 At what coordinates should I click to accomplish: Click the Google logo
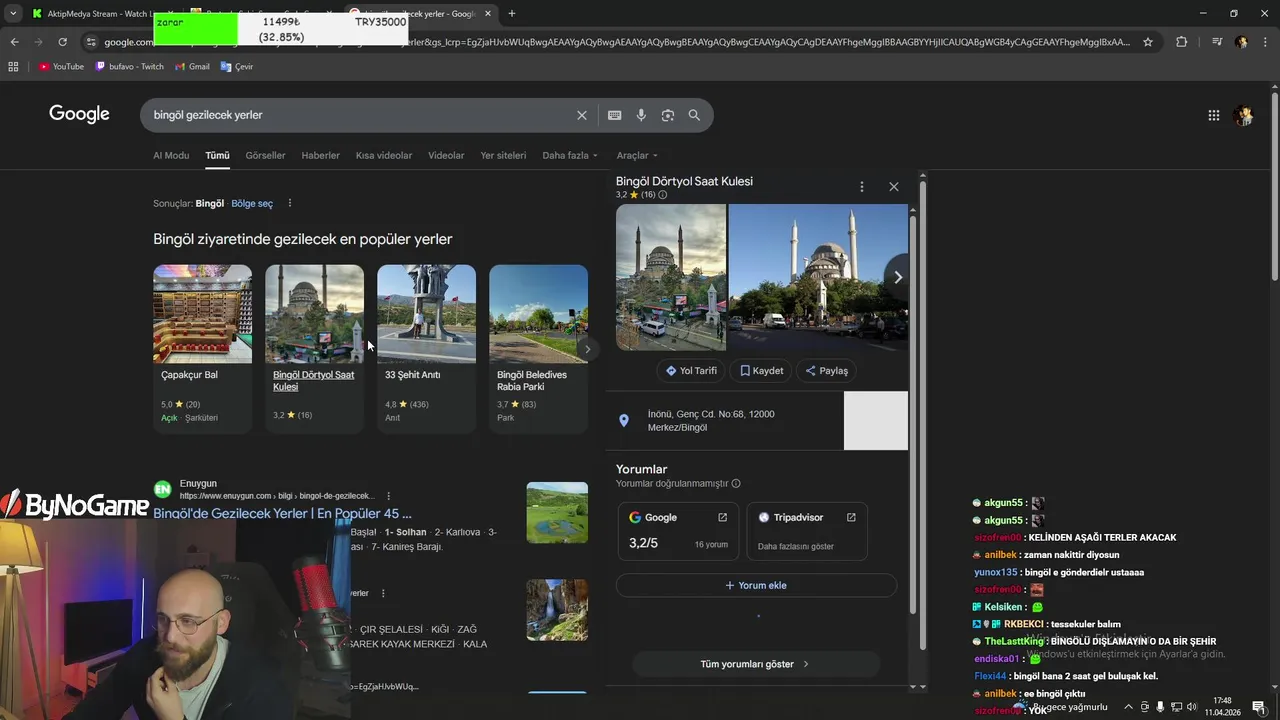[x=79, y=114]
